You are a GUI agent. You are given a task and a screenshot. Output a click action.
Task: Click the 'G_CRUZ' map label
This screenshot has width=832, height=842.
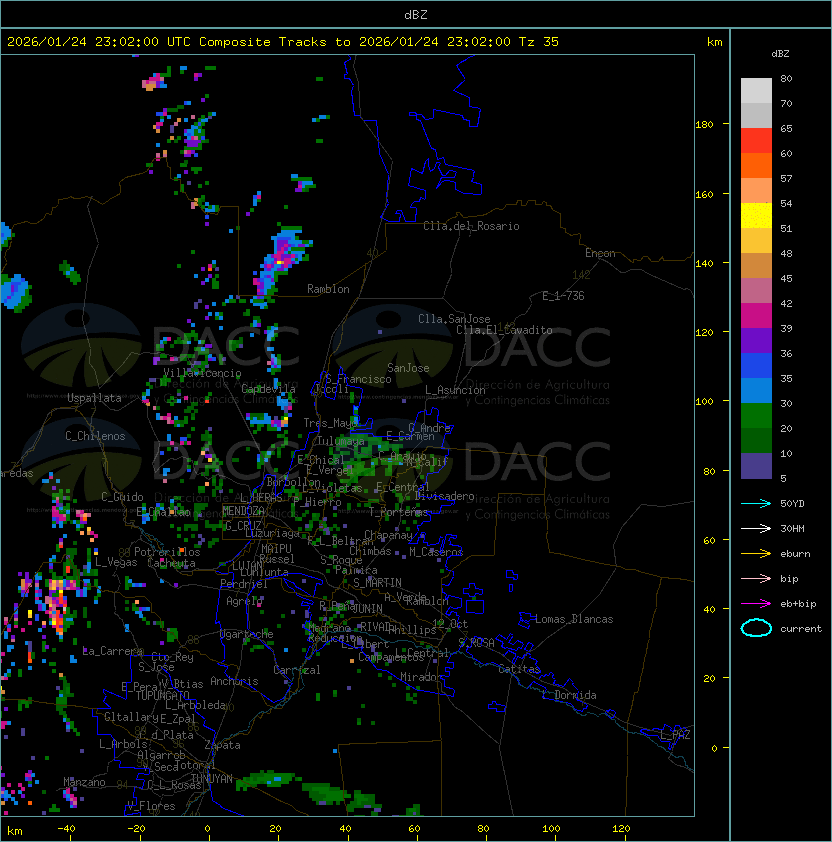[x=243, y=525]
